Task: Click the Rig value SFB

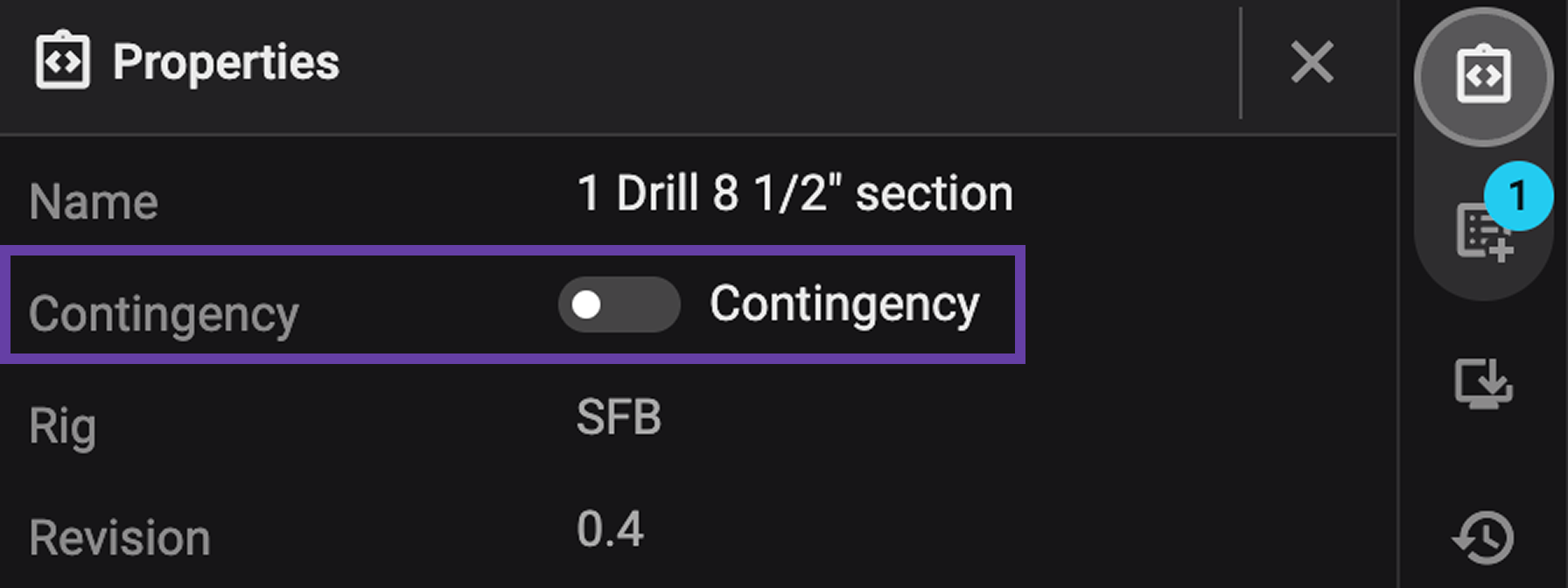Action: pyautogui.click(x=619, y=418)
